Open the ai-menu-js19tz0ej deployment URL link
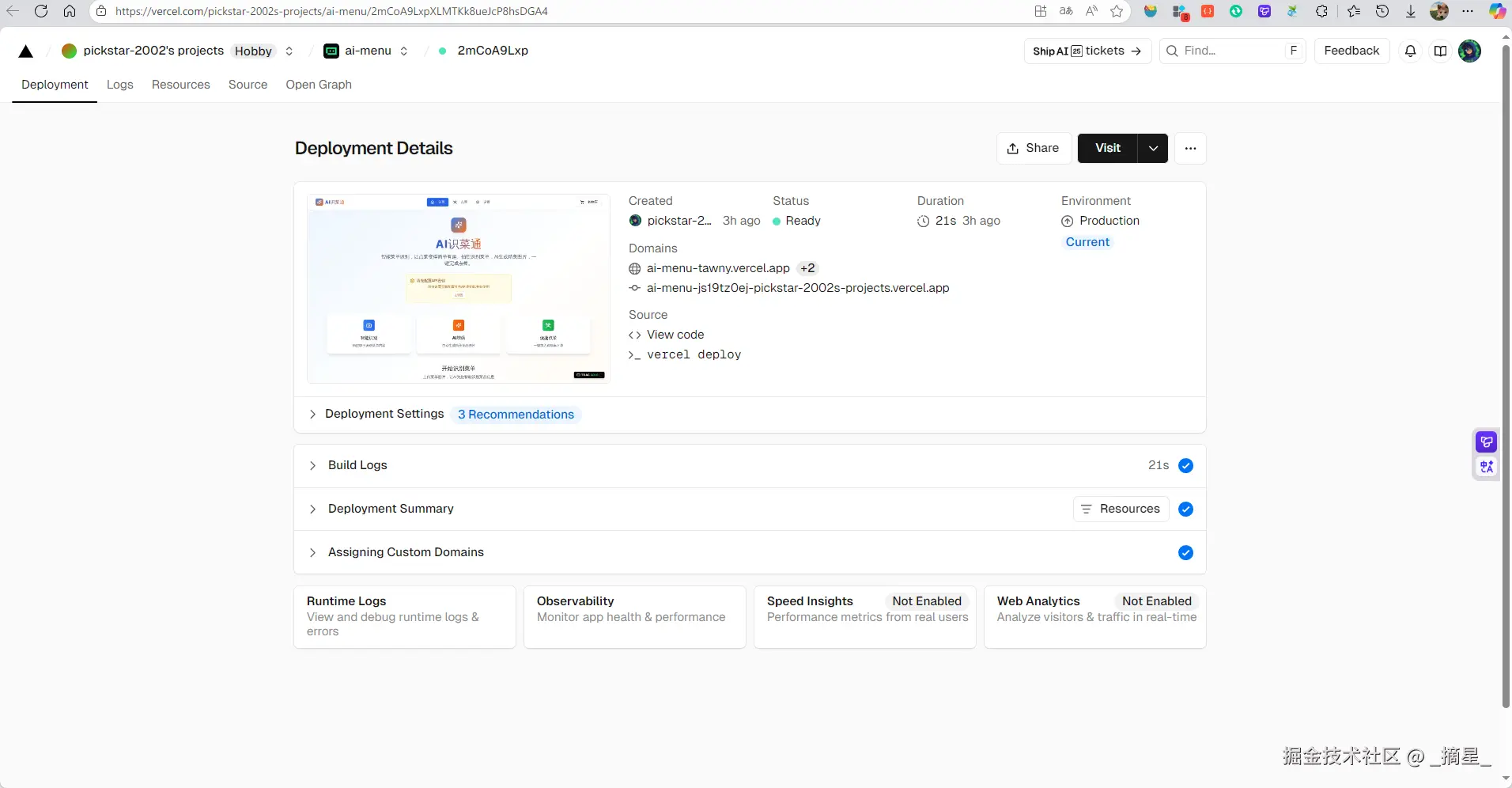This screenshot has height=788, width=1512. [x=798, y=288]
